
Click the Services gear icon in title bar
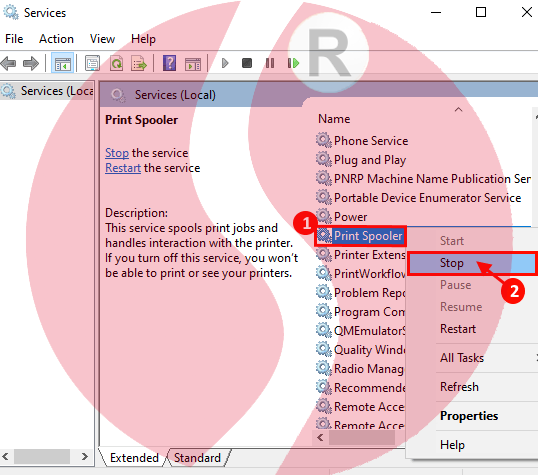point(11,13)
